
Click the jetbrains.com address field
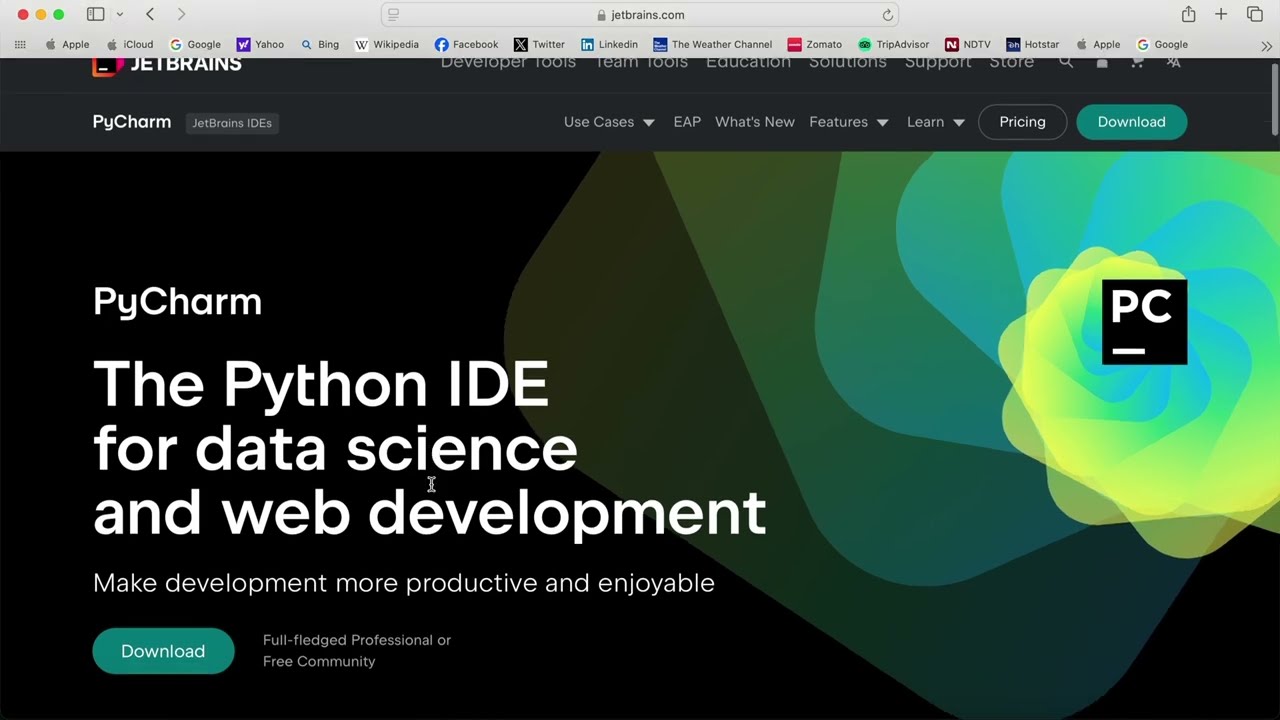click(640, 15)
